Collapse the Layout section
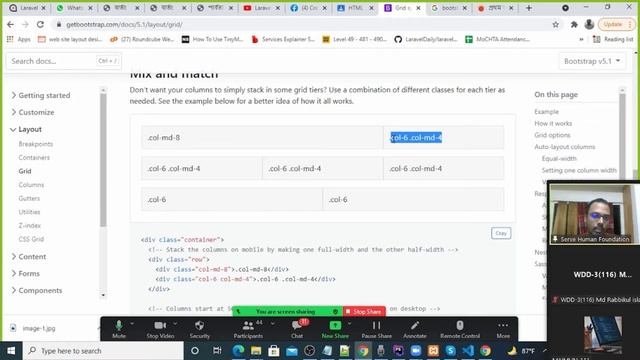Image resolution: width=640 pixels, height=360 pixels. tap(26, 129)
